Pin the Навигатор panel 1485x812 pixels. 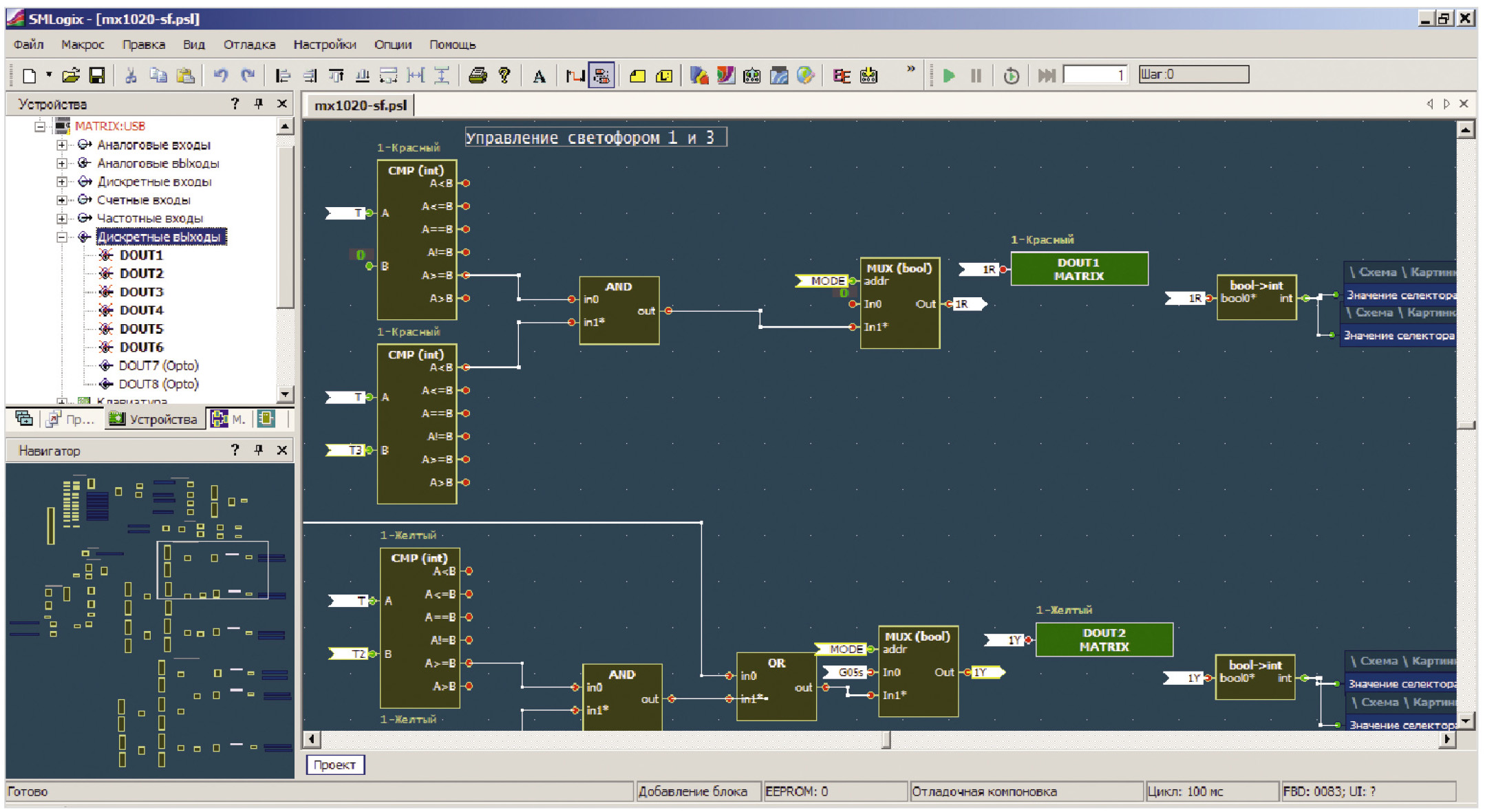259,450
